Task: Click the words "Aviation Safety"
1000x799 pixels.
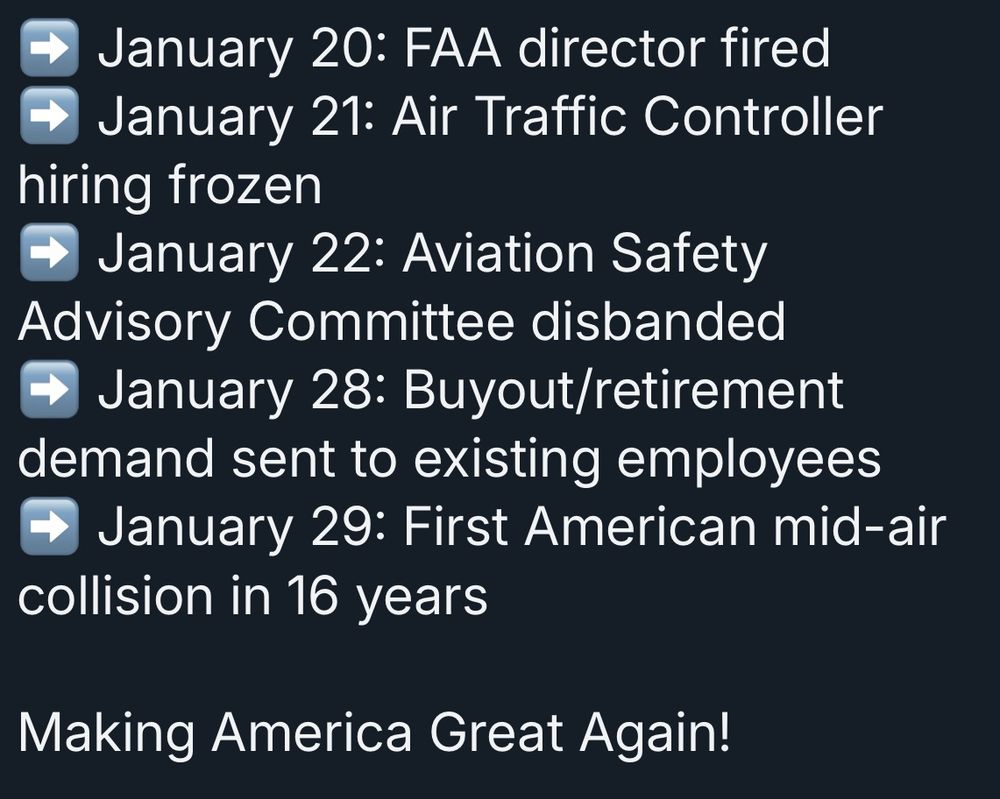Action: coord(584,254)
